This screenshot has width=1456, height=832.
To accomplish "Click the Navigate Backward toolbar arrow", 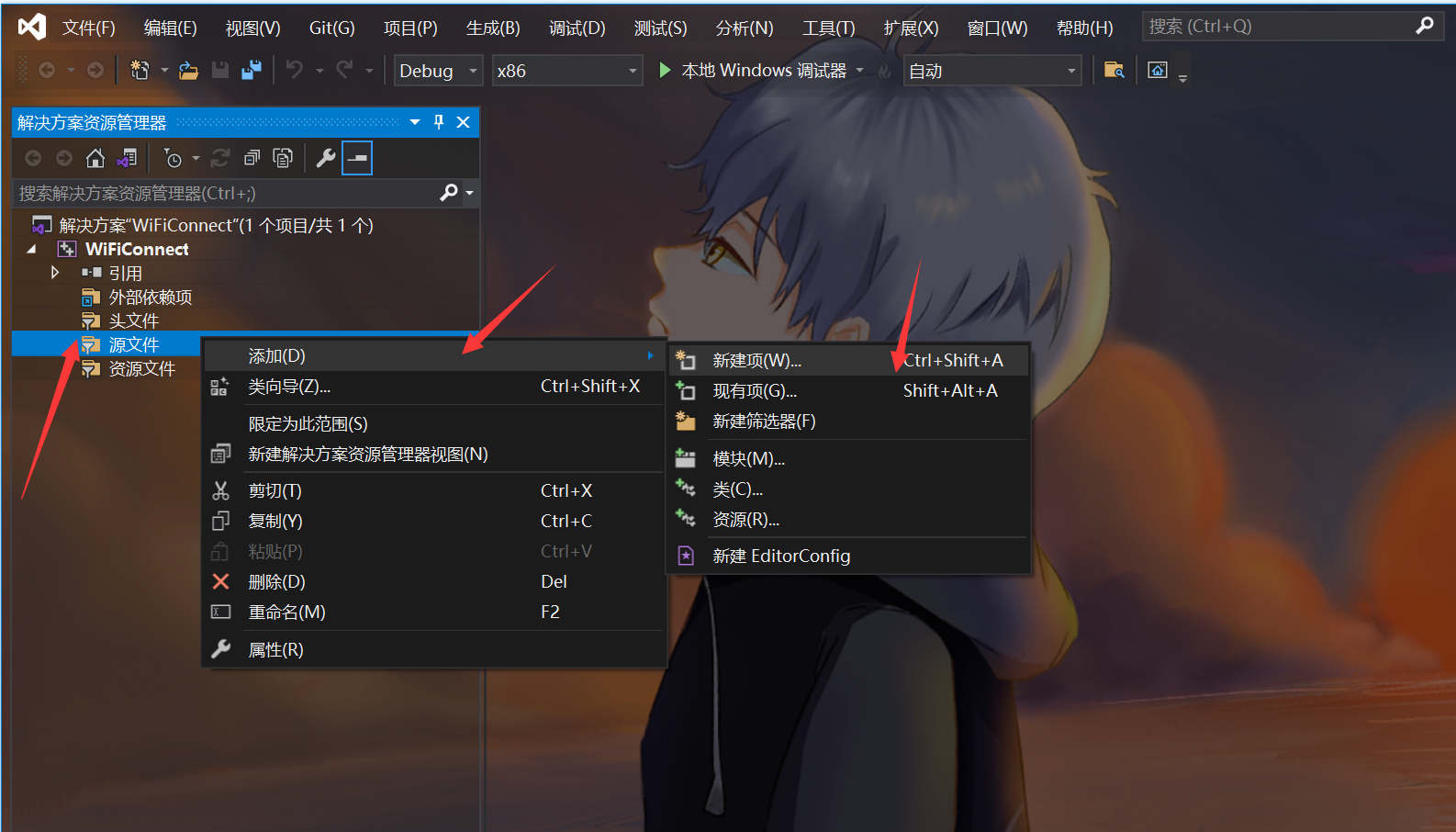I will click(47, 70).
